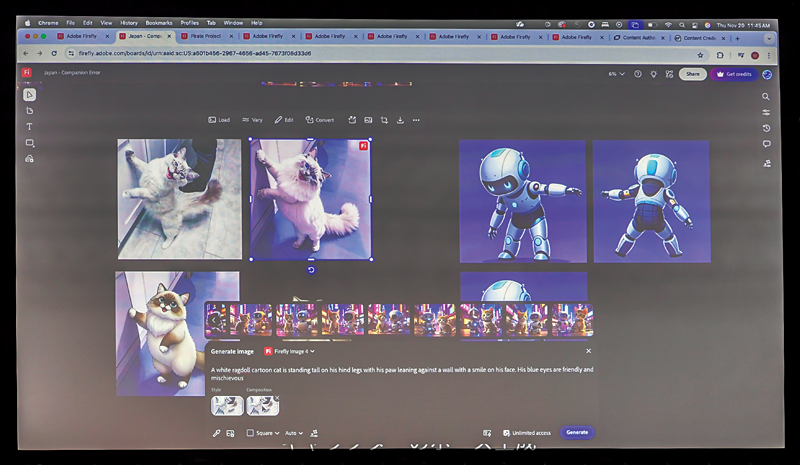Open the Auto dropdown in generate panel

294,433
